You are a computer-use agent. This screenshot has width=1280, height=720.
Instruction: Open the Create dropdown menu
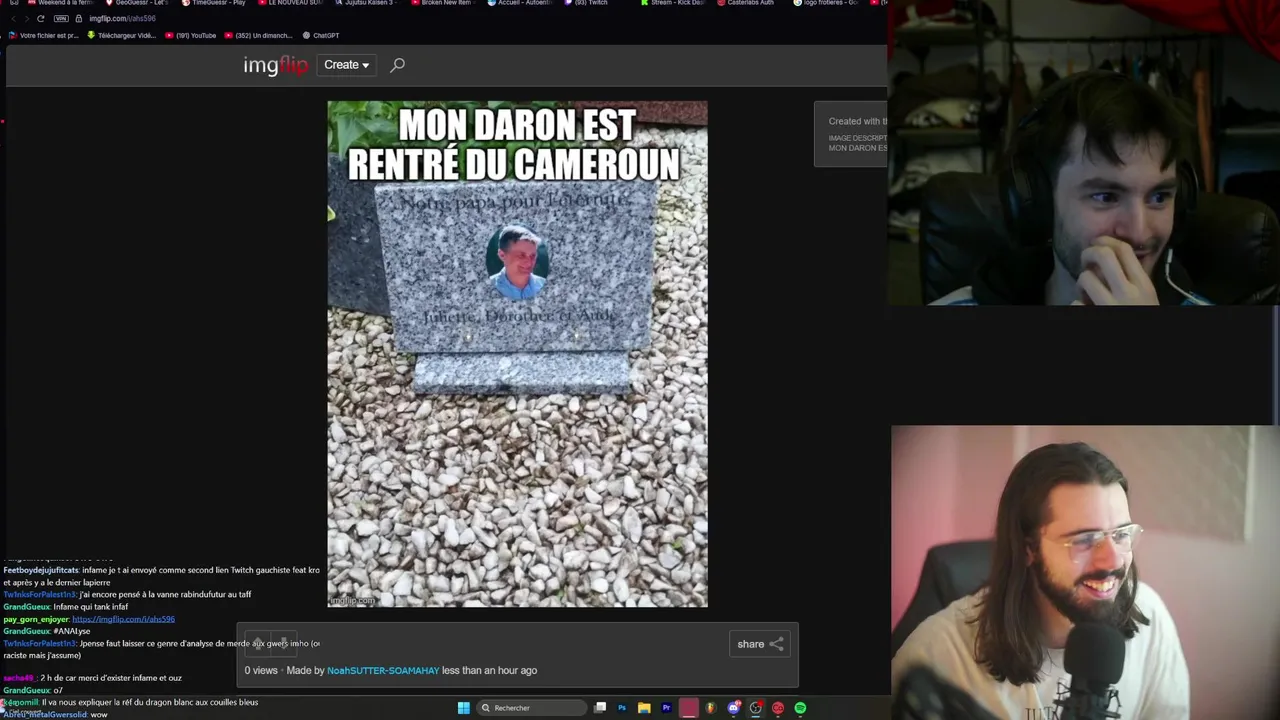pyautogui.click(x=346, y=65)
